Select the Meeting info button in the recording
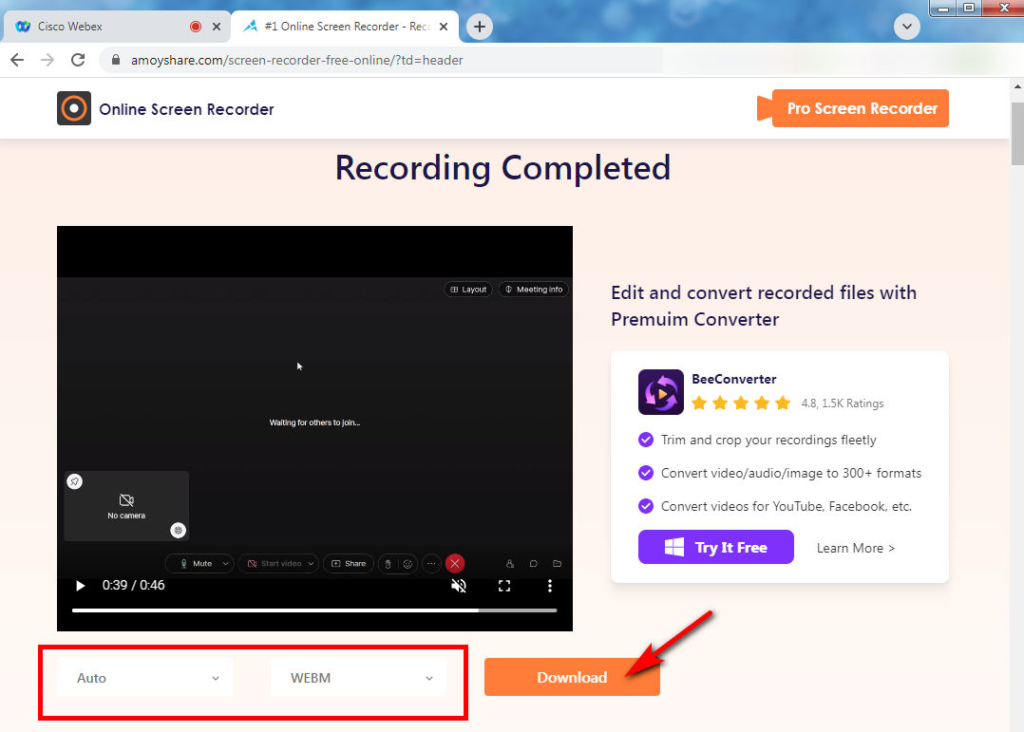 coord(533,289)
